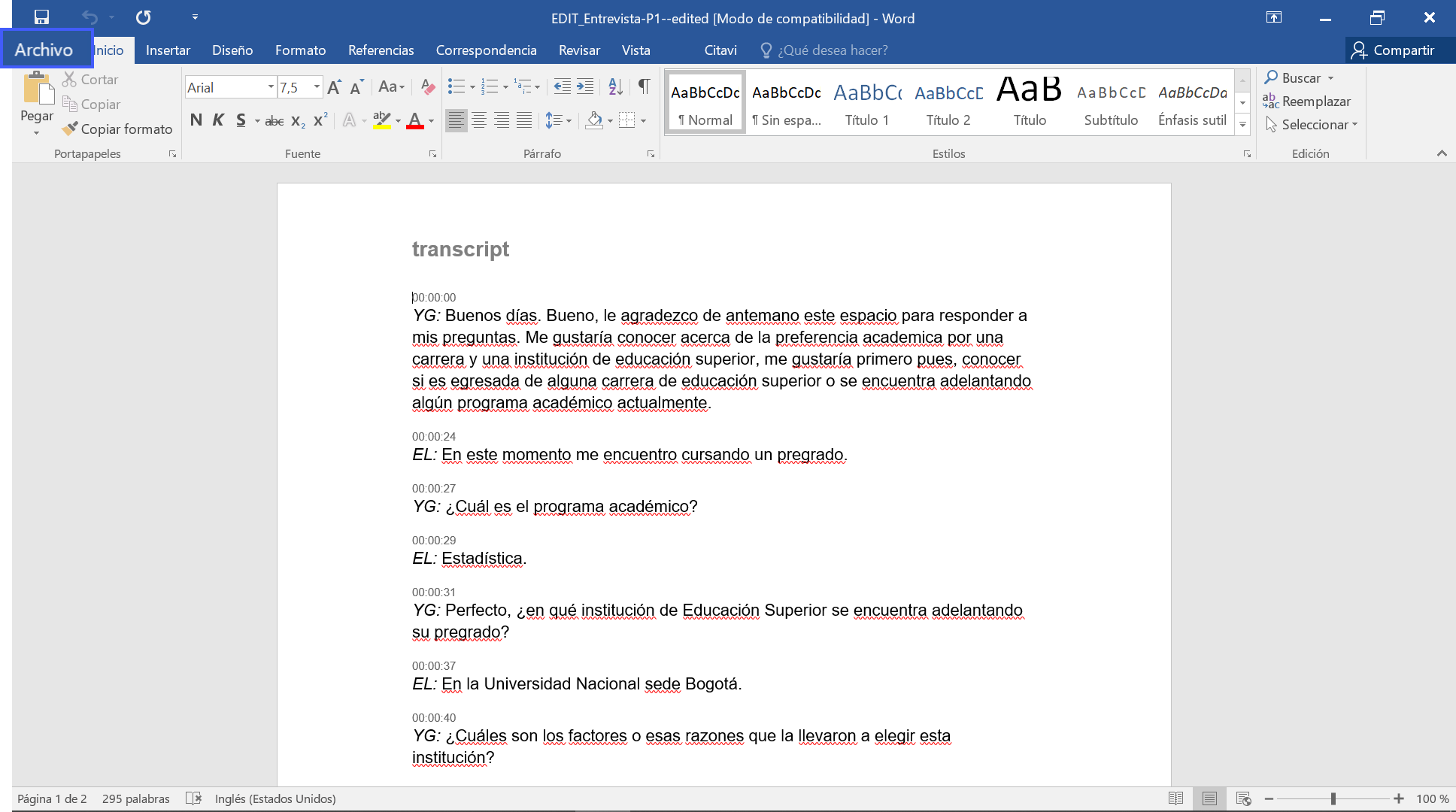Click the Copiar button
Viewport: 1456px width, 812px height.
[91, 104]
